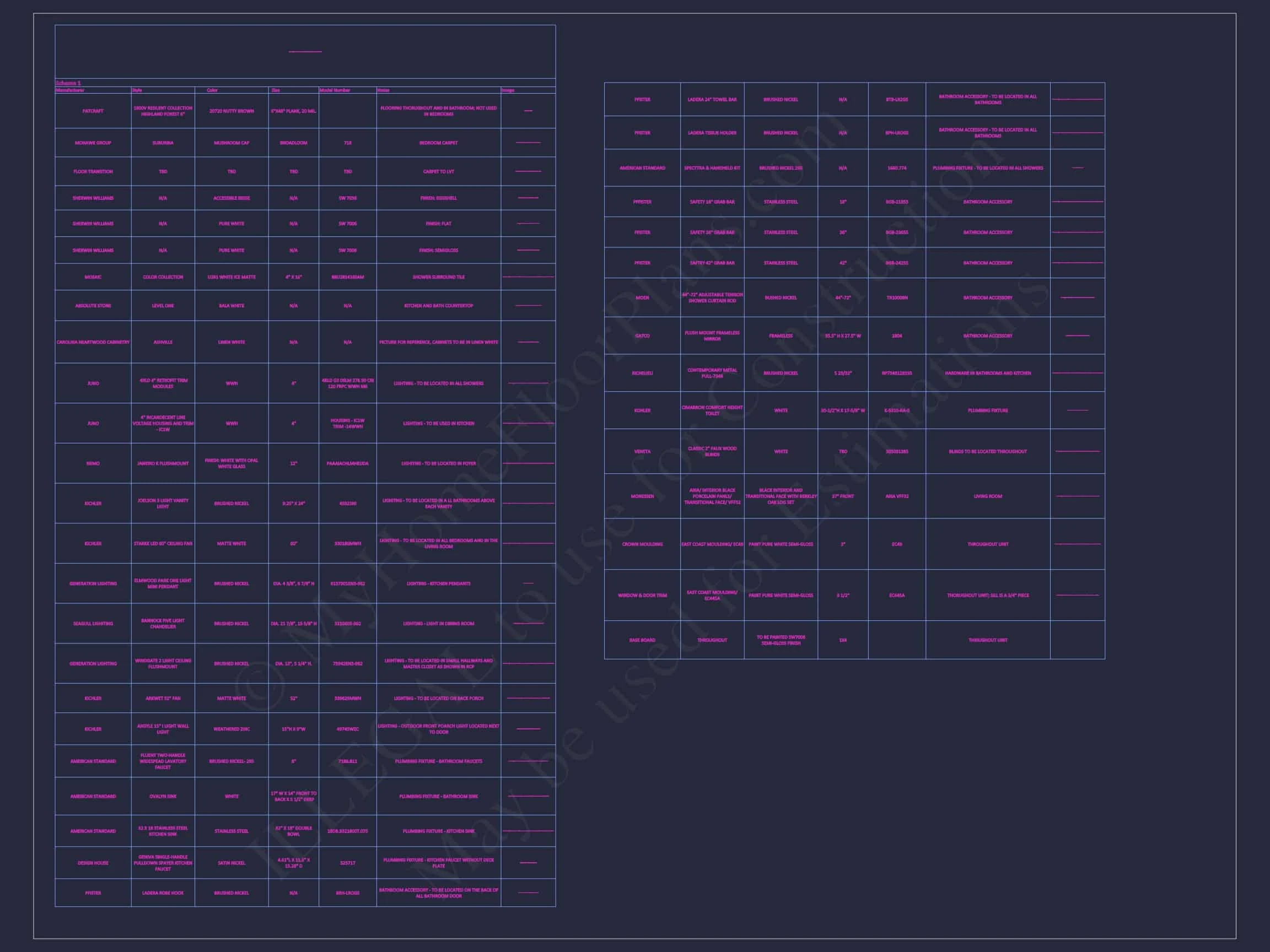
Task: Select the BASE BOARD row label
Action: click(642, 640)
